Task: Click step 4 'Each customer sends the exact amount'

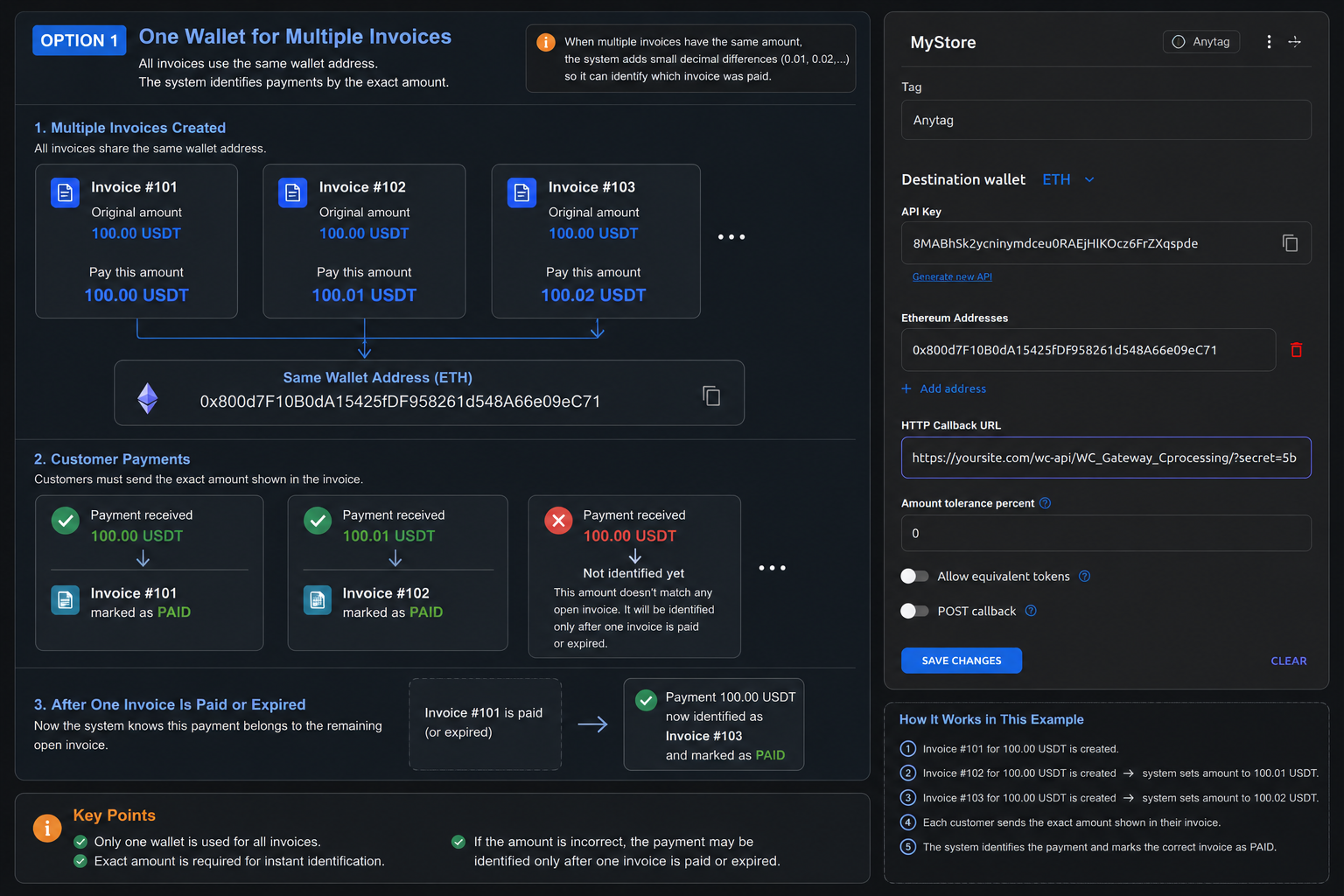Action: 1071,822
